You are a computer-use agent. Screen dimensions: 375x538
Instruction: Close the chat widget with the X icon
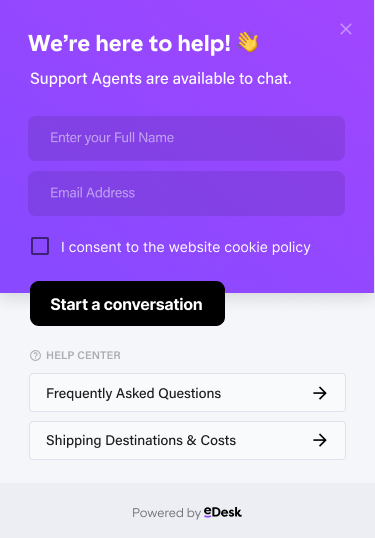pyautogui.click(x=346, y=29)
